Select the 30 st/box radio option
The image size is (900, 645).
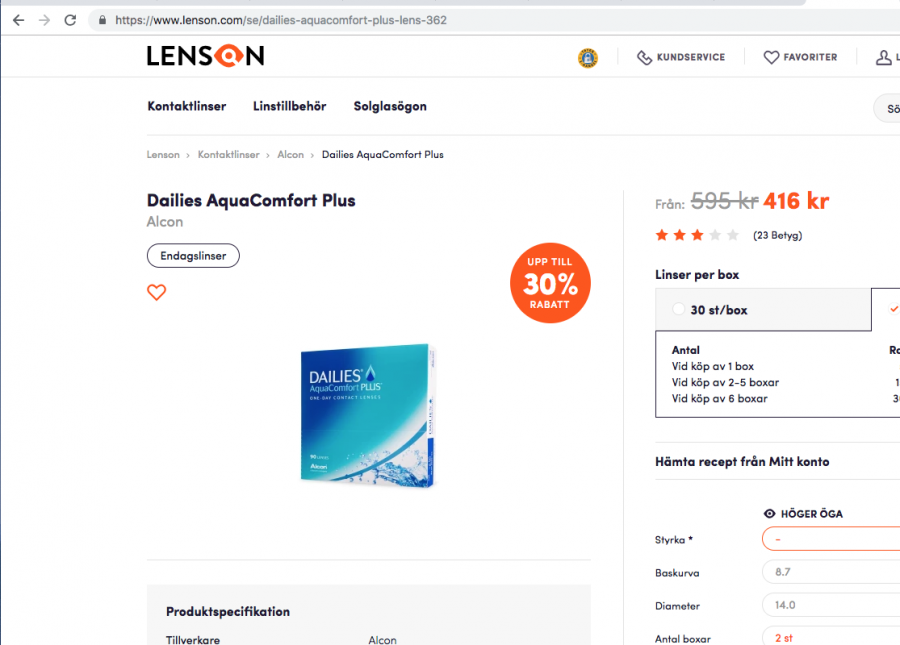pos(679,310)
